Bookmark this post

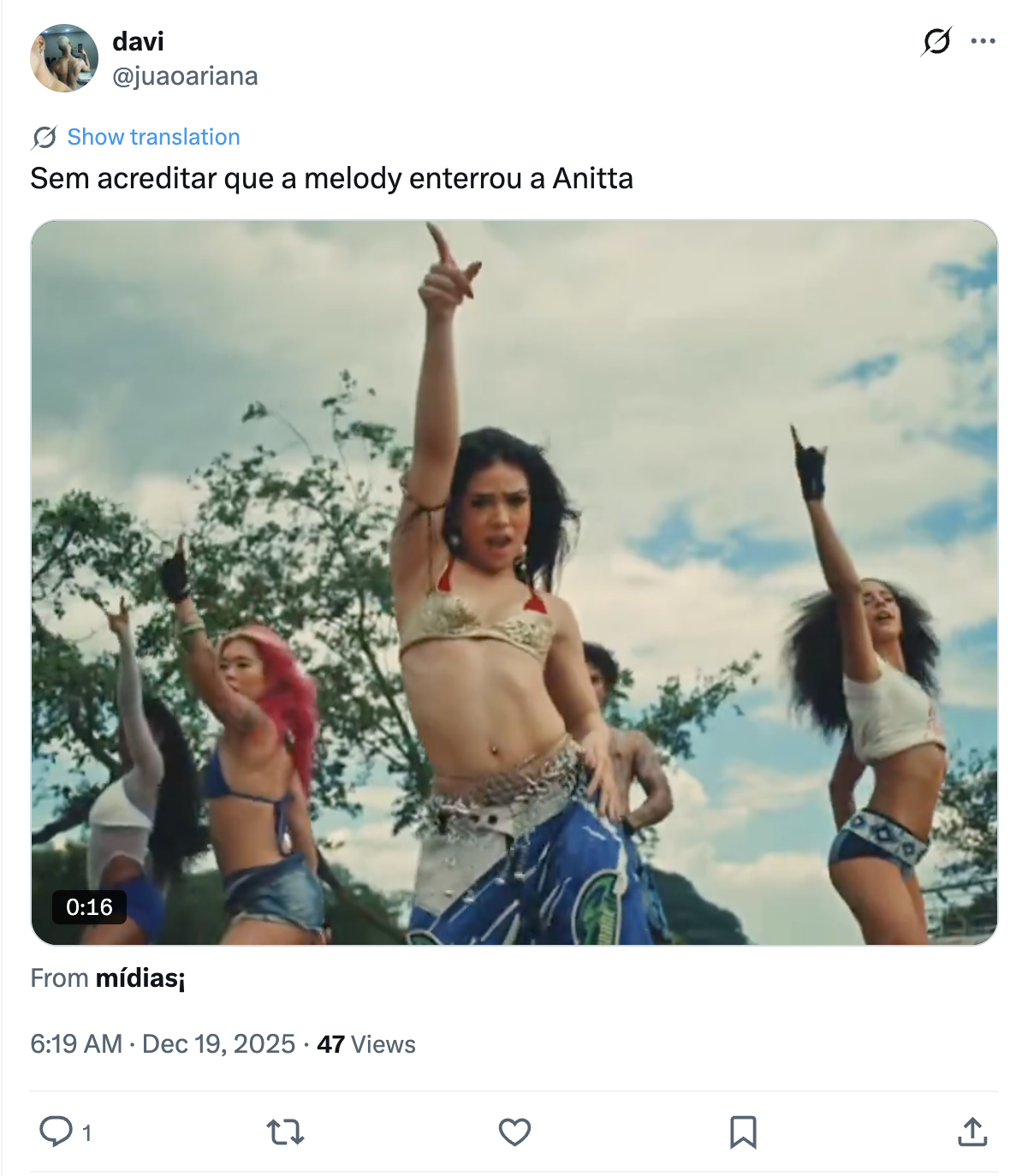click(743, 1132)
